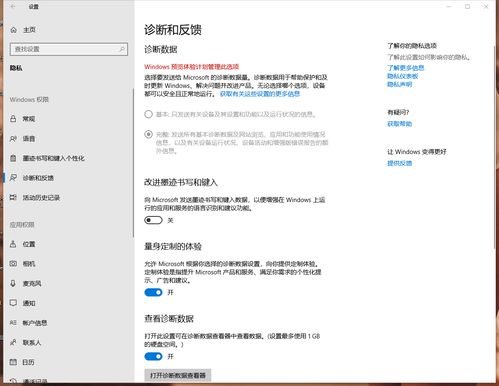Select 诊断和反馈 sidebar icon
This screenshot has width=499, height=386.
pyautogui.click(x=13, y=178)
